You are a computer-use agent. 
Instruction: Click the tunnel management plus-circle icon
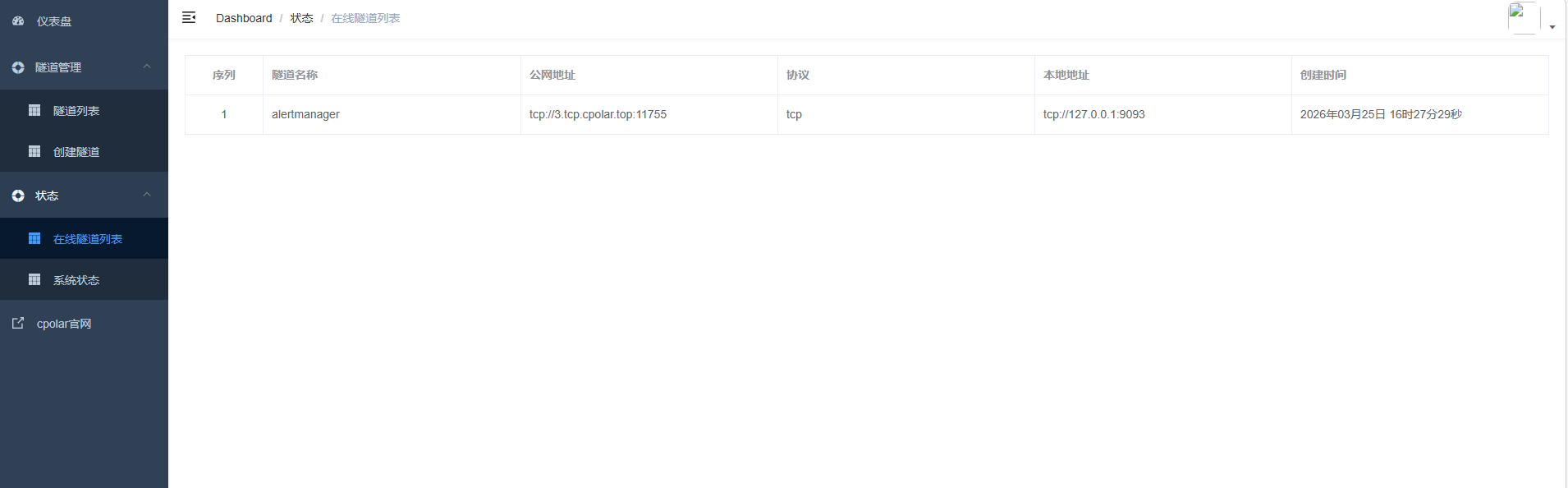[x=18, y=67]
